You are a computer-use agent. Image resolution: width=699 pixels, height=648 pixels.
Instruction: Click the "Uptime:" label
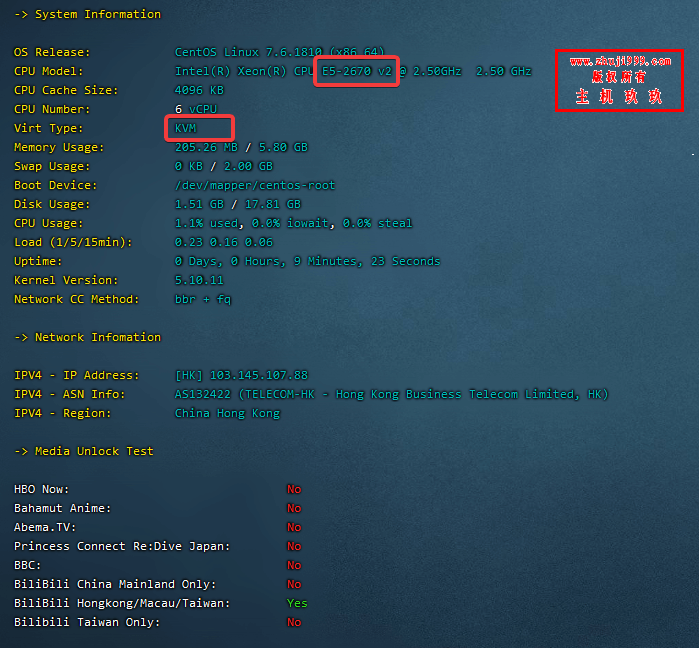click(38, 261)
